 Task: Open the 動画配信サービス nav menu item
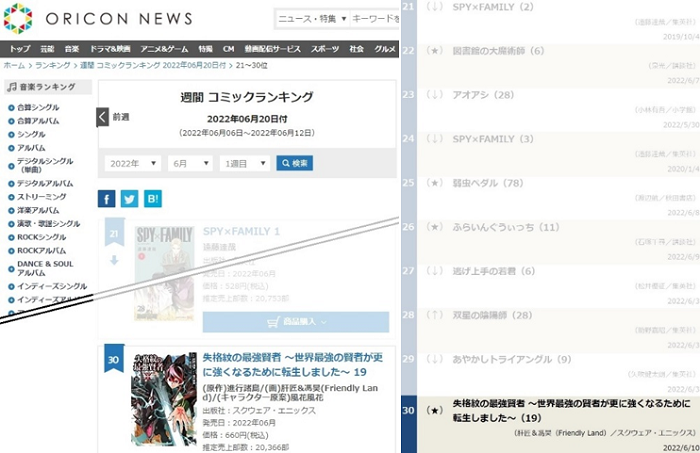click(272, 49)
